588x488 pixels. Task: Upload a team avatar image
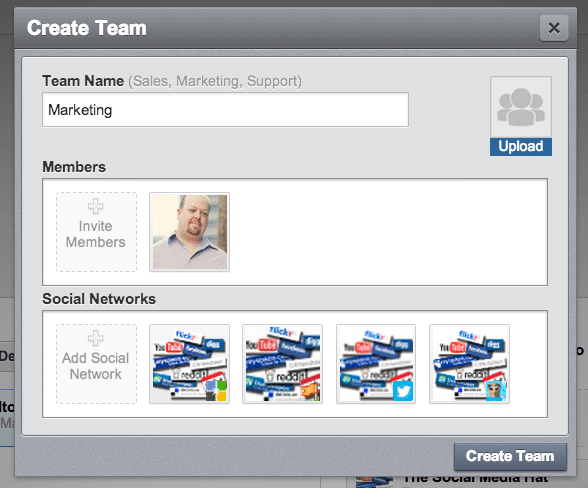coord(520,146)
